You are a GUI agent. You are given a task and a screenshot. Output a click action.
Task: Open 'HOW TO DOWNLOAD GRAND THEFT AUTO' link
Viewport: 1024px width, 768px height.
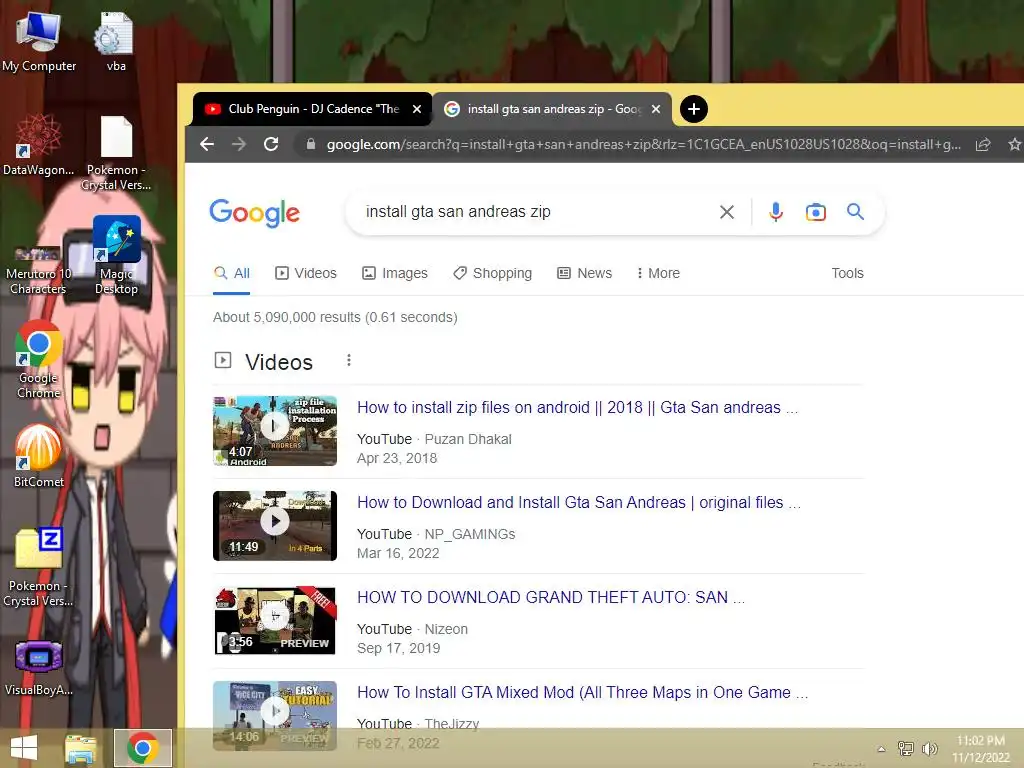(551, 598)
